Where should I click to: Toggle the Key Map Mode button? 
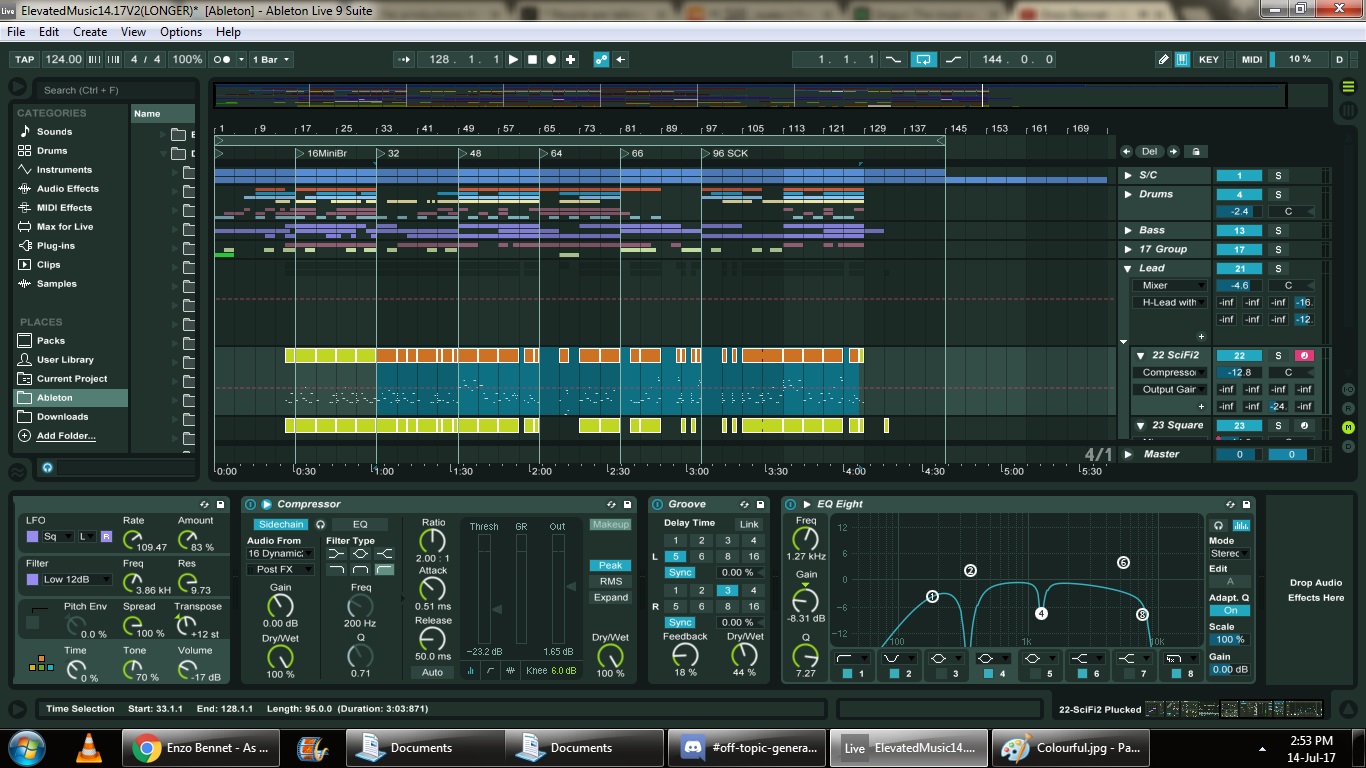coord(1209,59)
